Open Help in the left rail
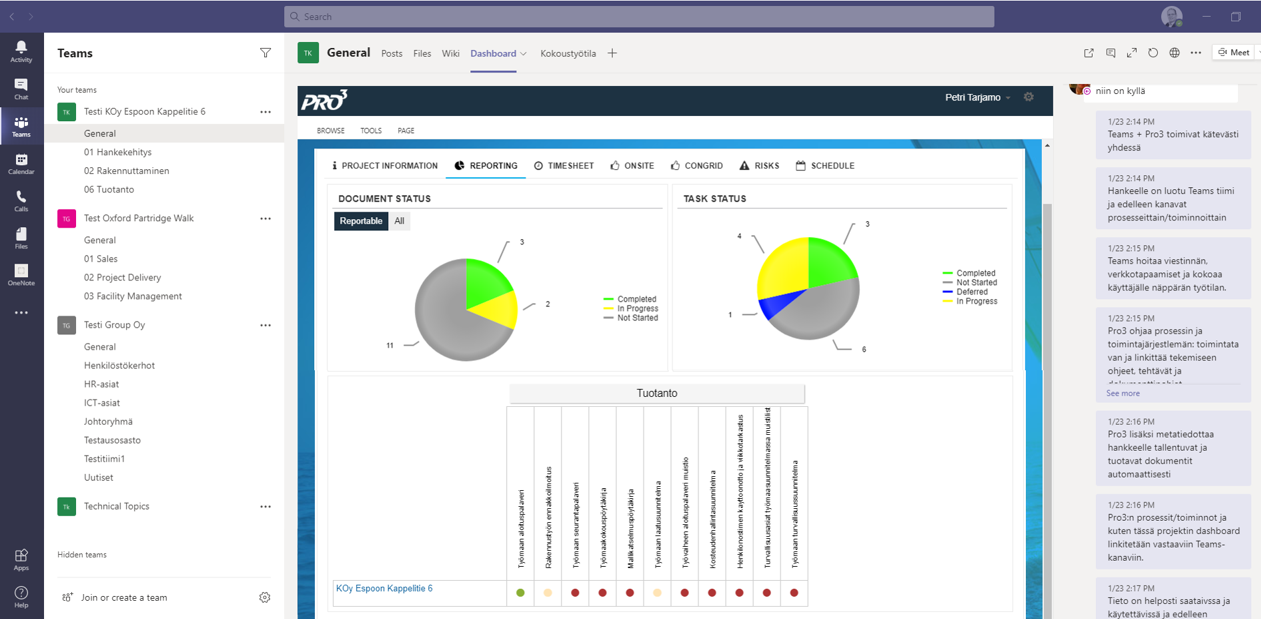1261x619 pixels. [x=21, y=597]
